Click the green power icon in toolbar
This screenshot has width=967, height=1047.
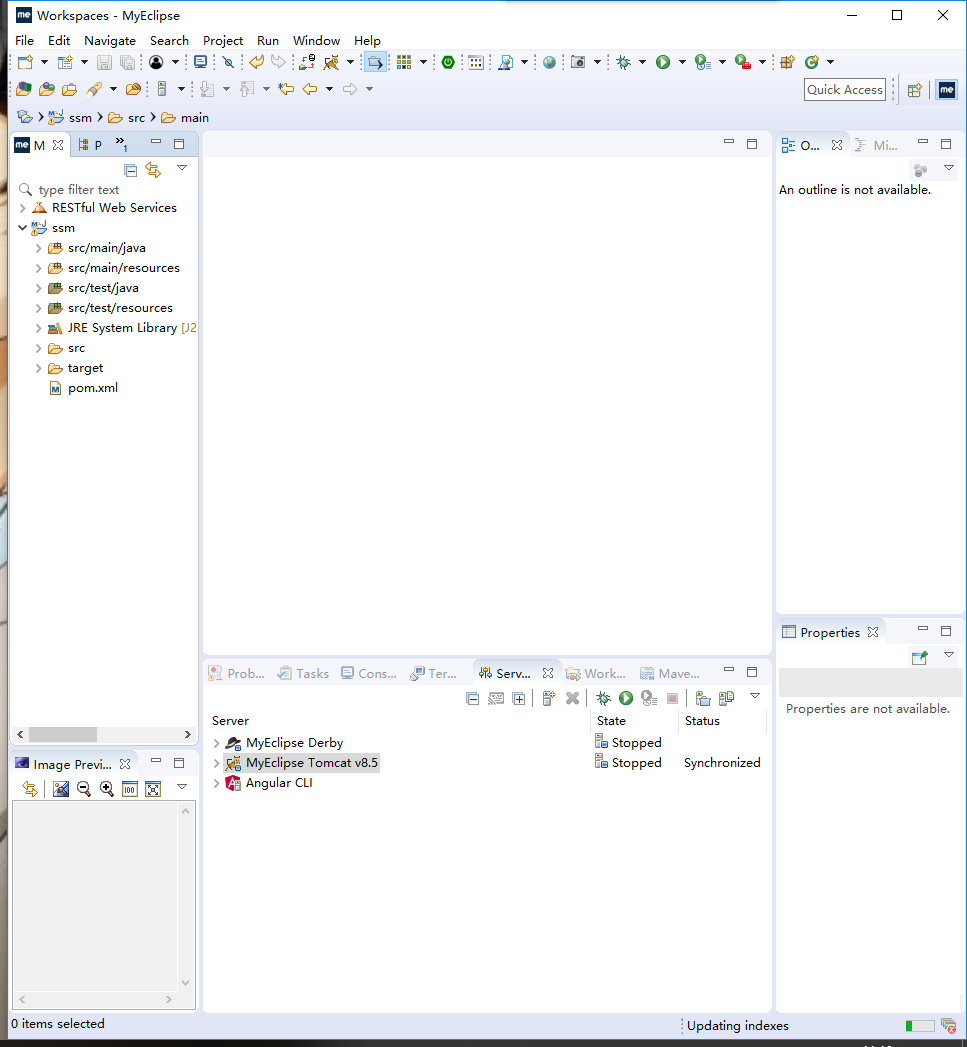(x=448, y=62)
